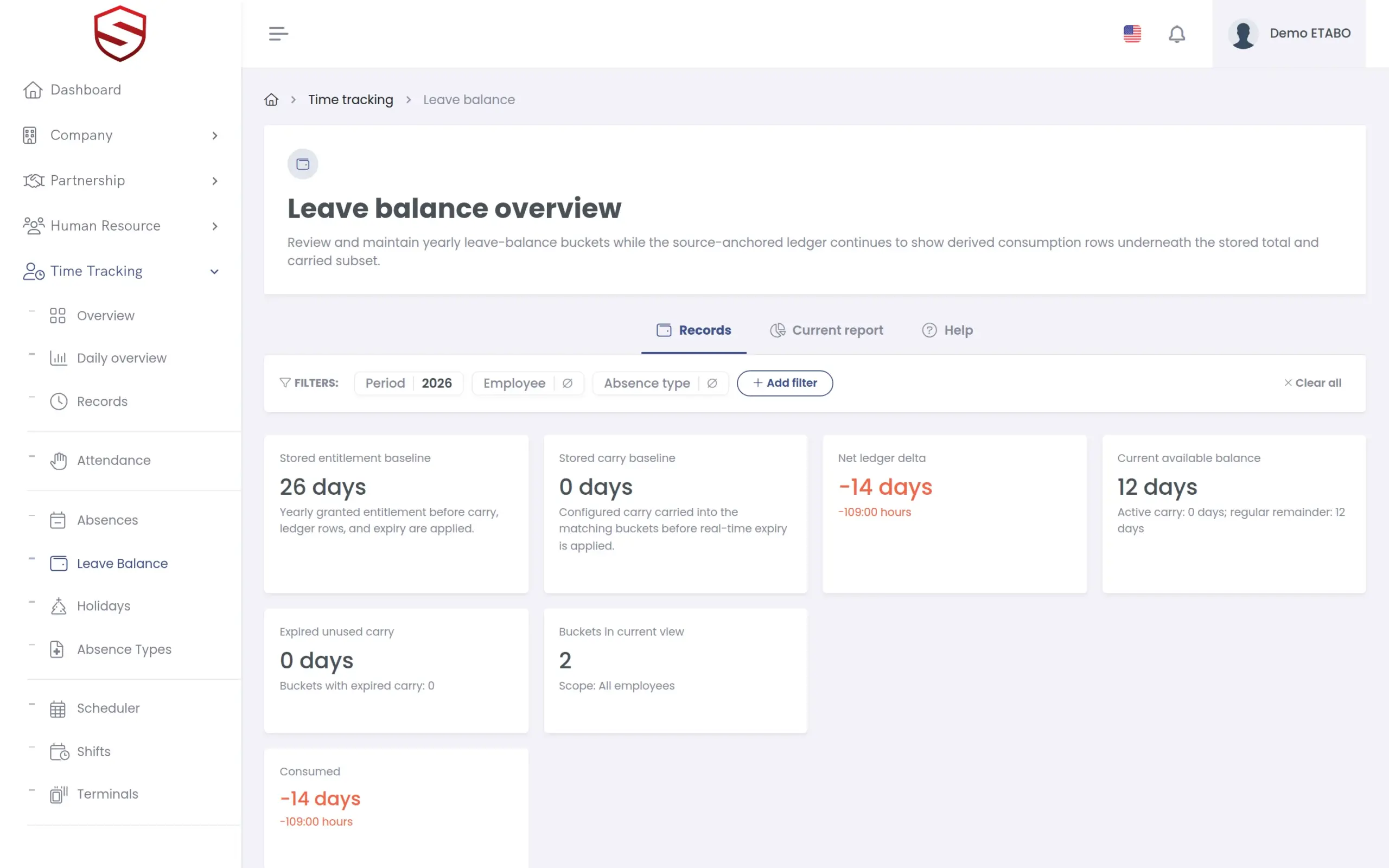Click the Stored carry baseline card
The height and width of the screenshot is (868, 1389).
676,514
